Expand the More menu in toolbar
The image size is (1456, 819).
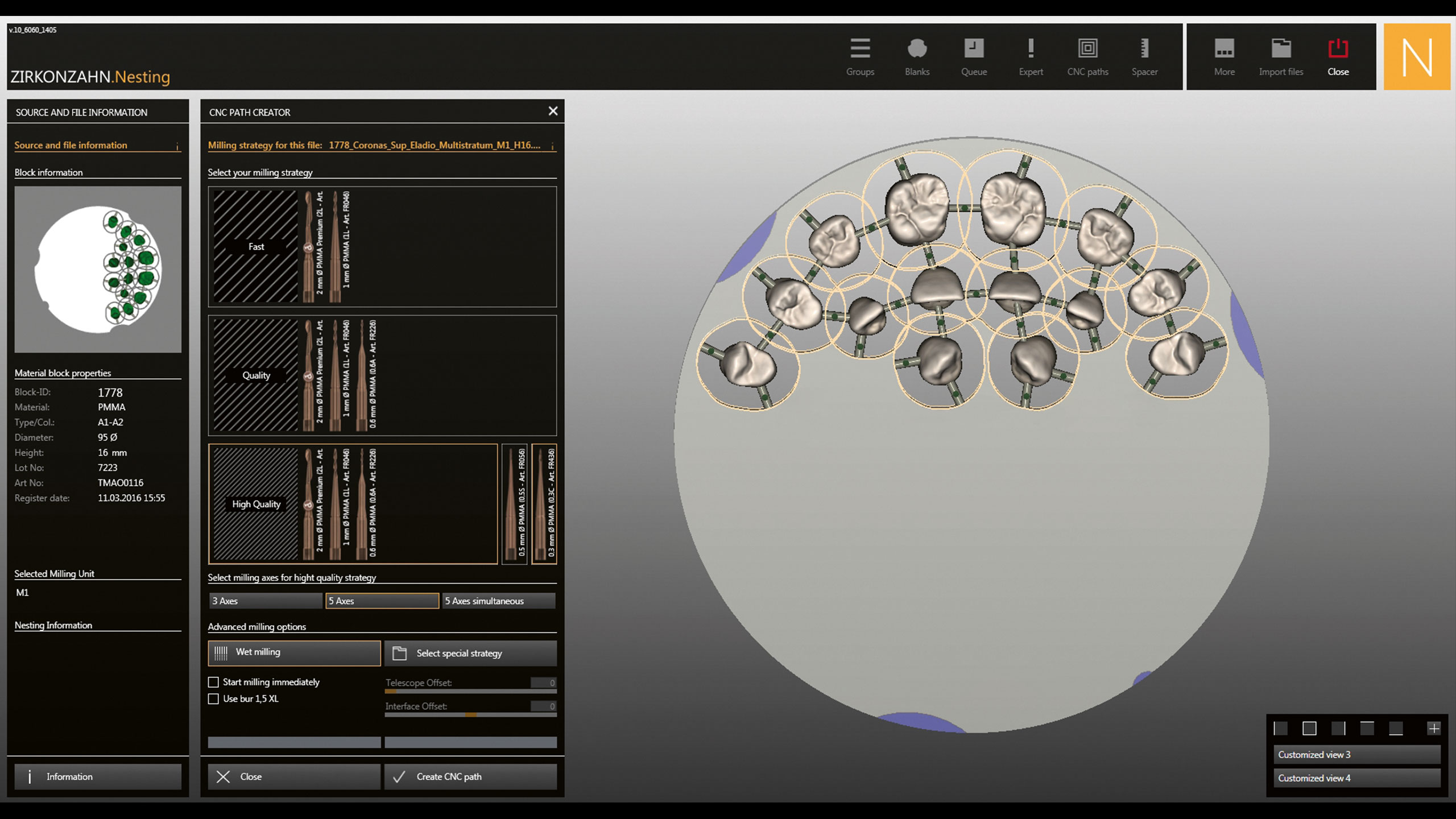click(1224, 49)
